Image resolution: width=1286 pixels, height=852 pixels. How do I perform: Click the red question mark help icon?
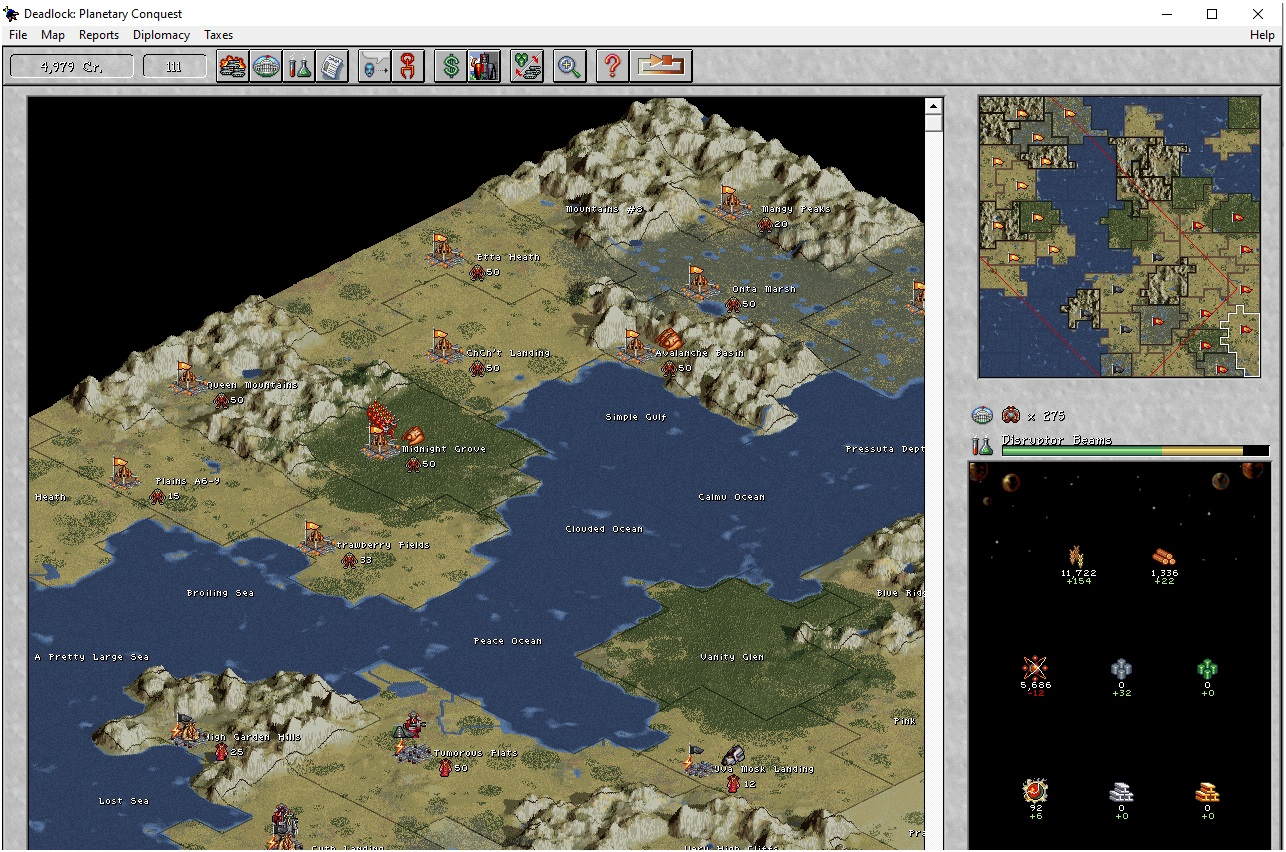(612, 67)
